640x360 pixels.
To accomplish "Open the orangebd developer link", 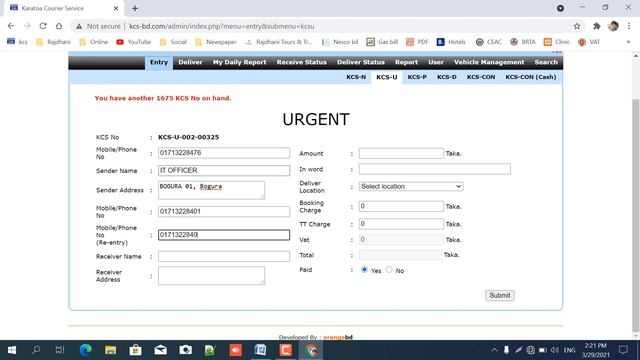I will 338,337.
